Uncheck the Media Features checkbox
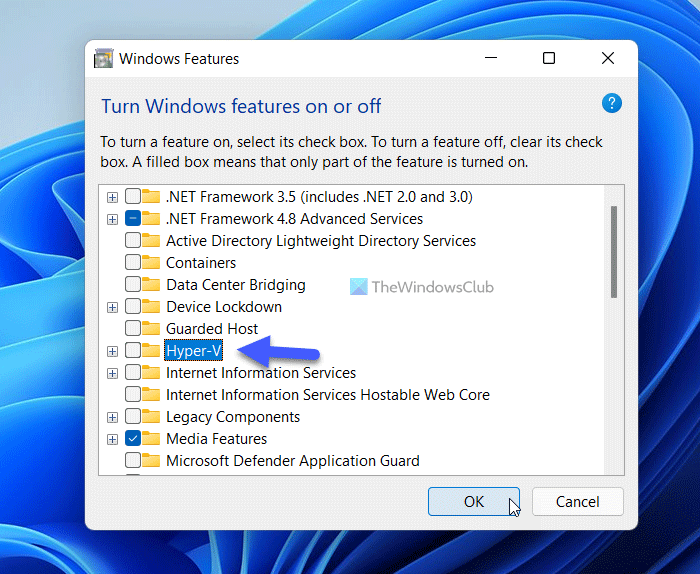This screenshot has height=574, width=700. pos(133,438)
